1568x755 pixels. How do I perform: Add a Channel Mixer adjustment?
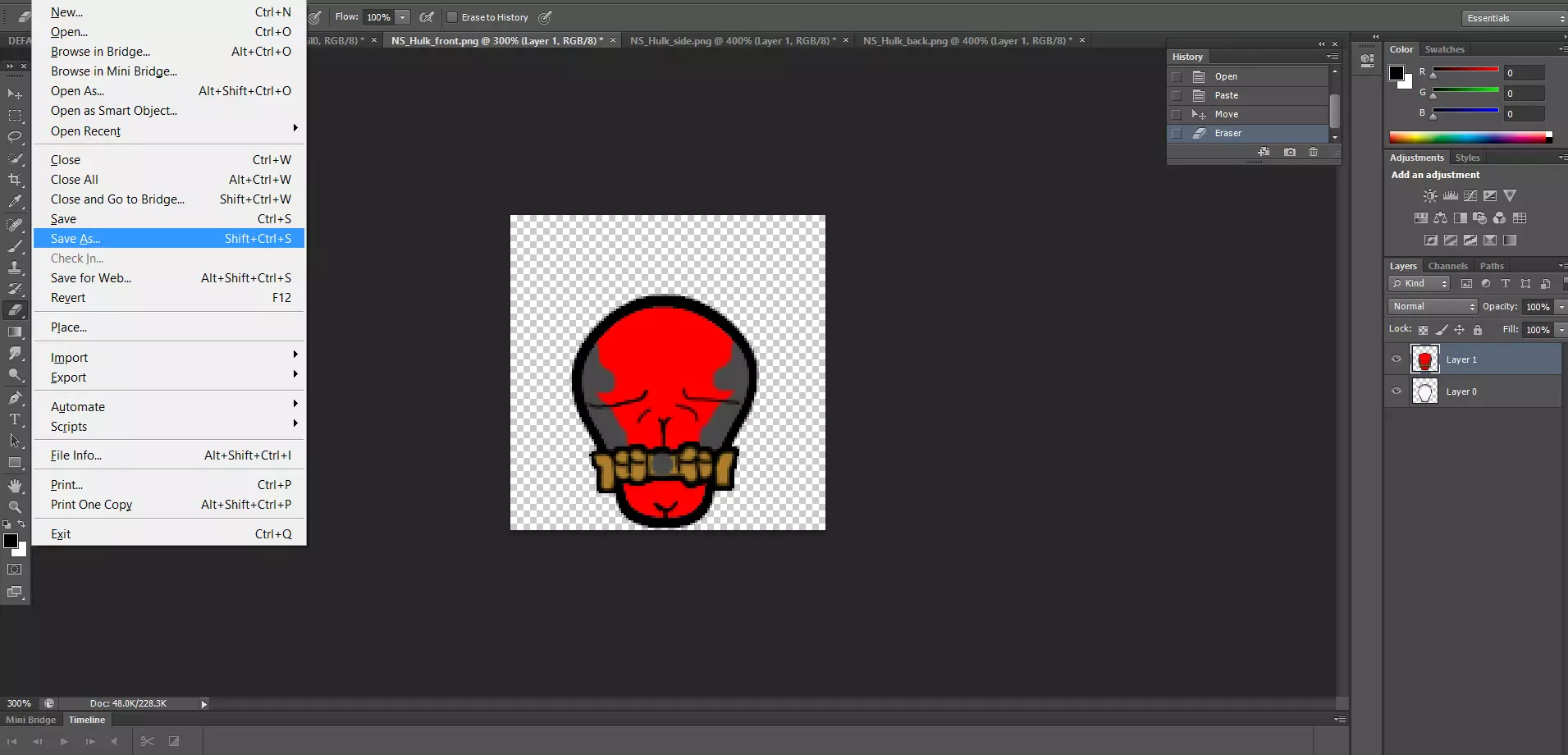1500,217
